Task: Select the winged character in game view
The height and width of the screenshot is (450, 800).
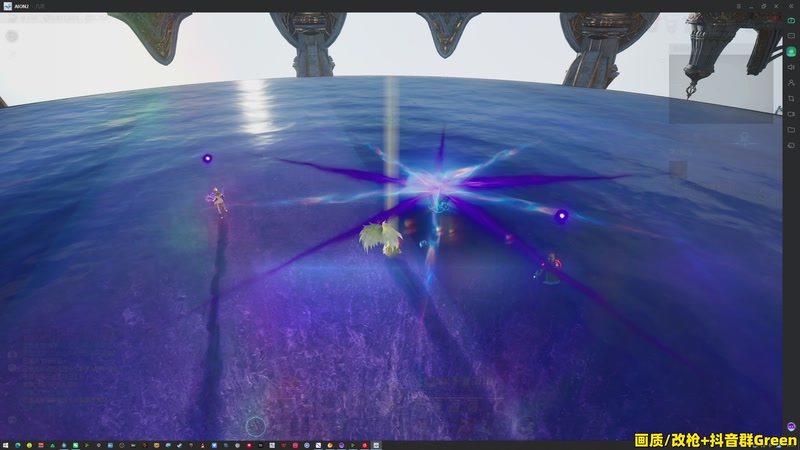Action: click(381, 238)
